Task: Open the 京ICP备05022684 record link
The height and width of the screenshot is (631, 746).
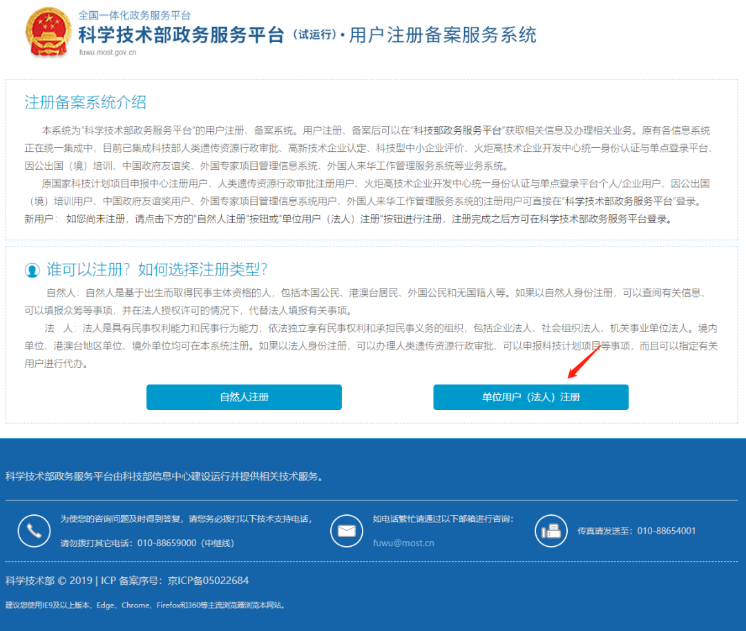Action: click(204, 580)
